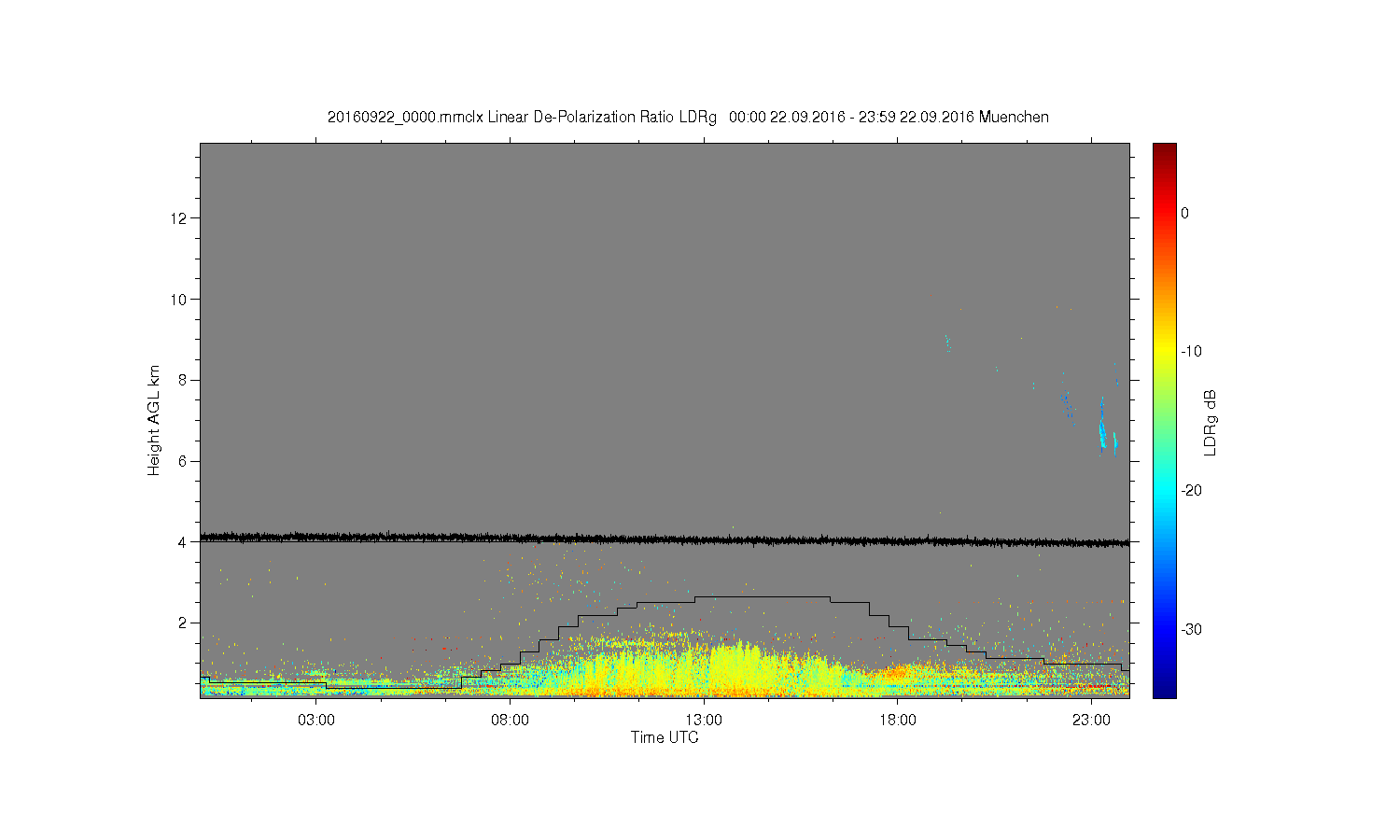Viewport: 1400px width, 840px height.
Task: Click the 03:00 time tick label
Action: [x=316, y=721]
